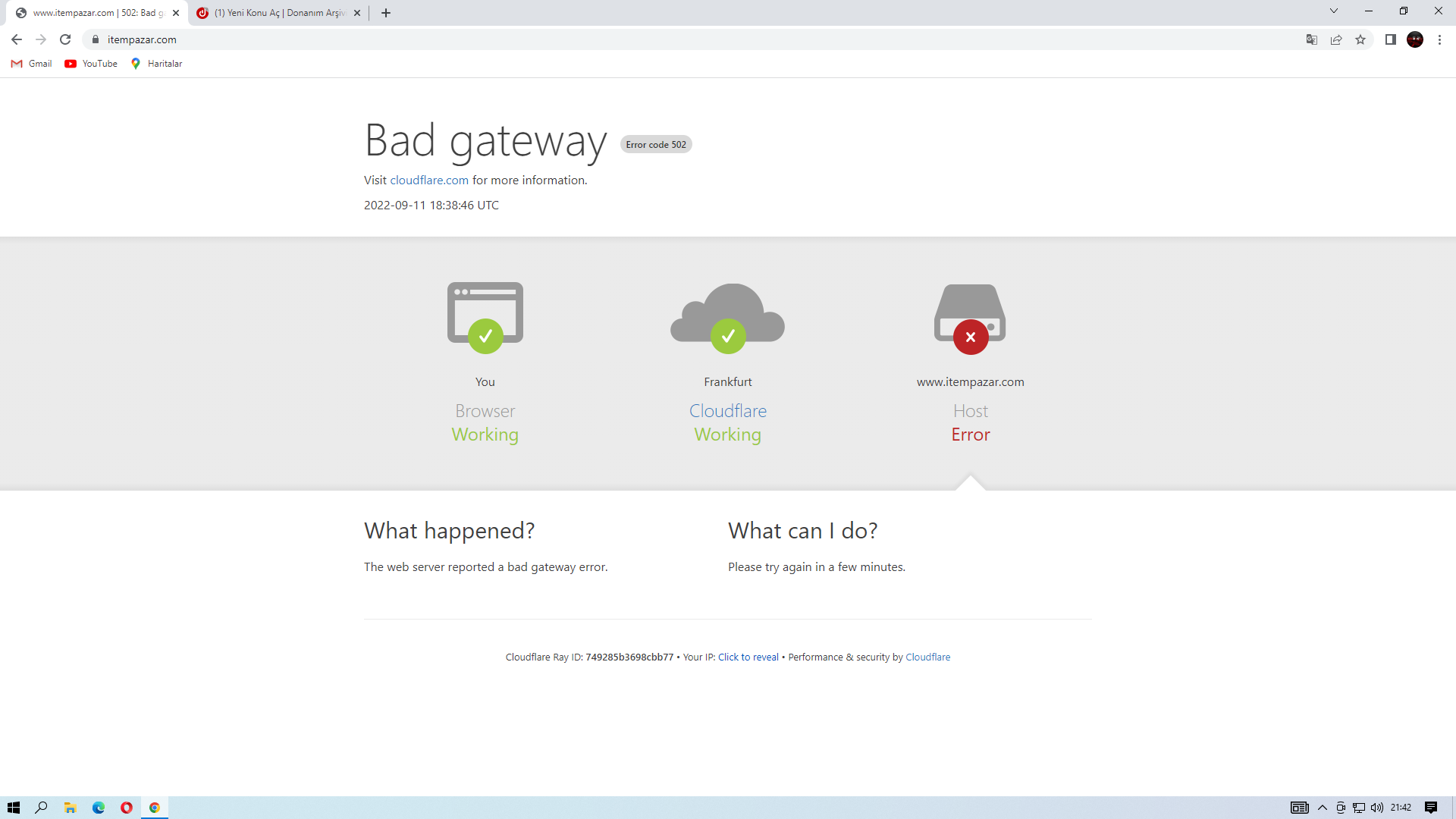Launch Microsoft Edge from taskbar

click(99, 808)
